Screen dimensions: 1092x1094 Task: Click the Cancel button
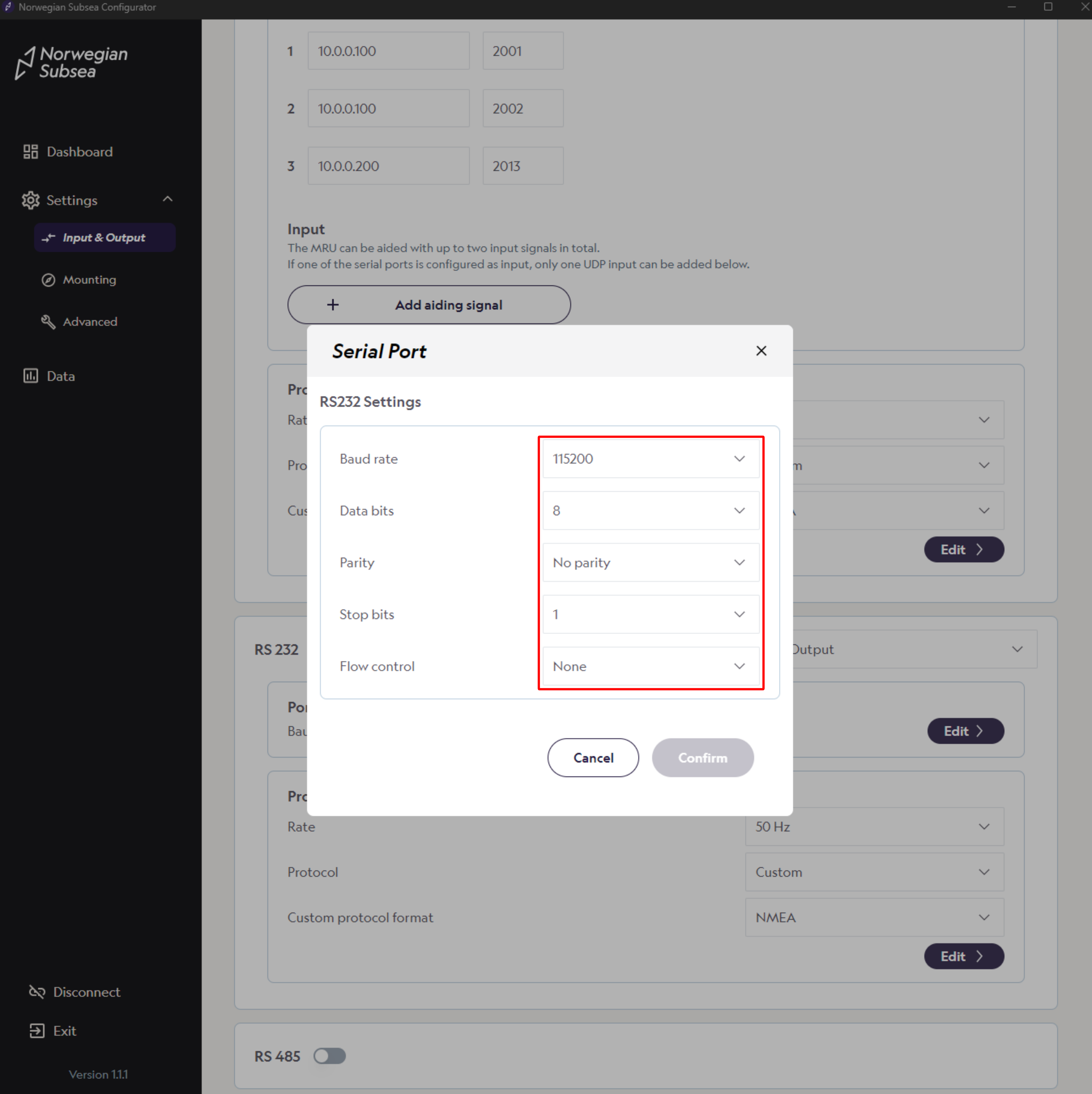pos(593,758)
